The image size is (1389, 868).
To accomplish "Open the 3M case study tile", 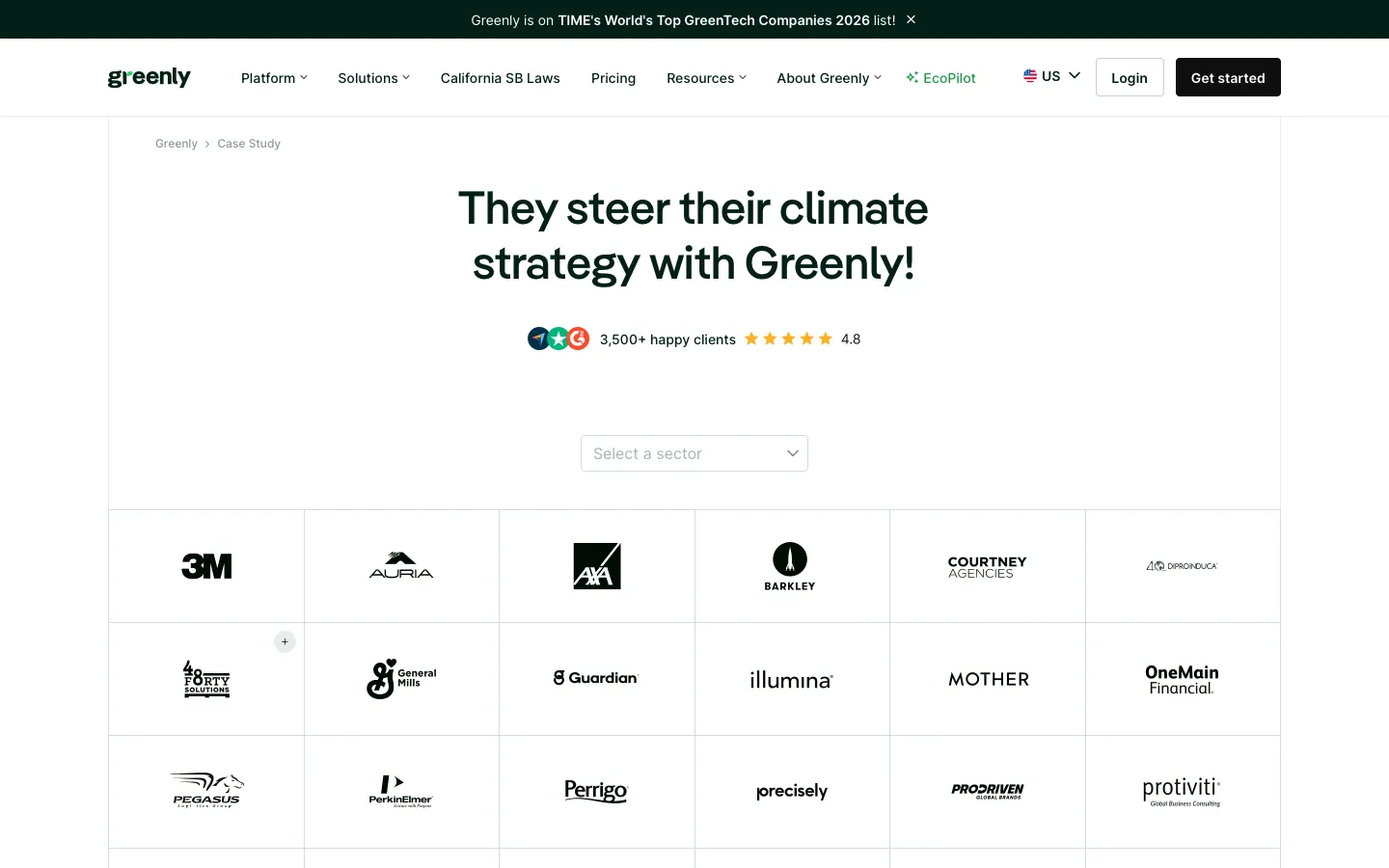I will 206,566.
